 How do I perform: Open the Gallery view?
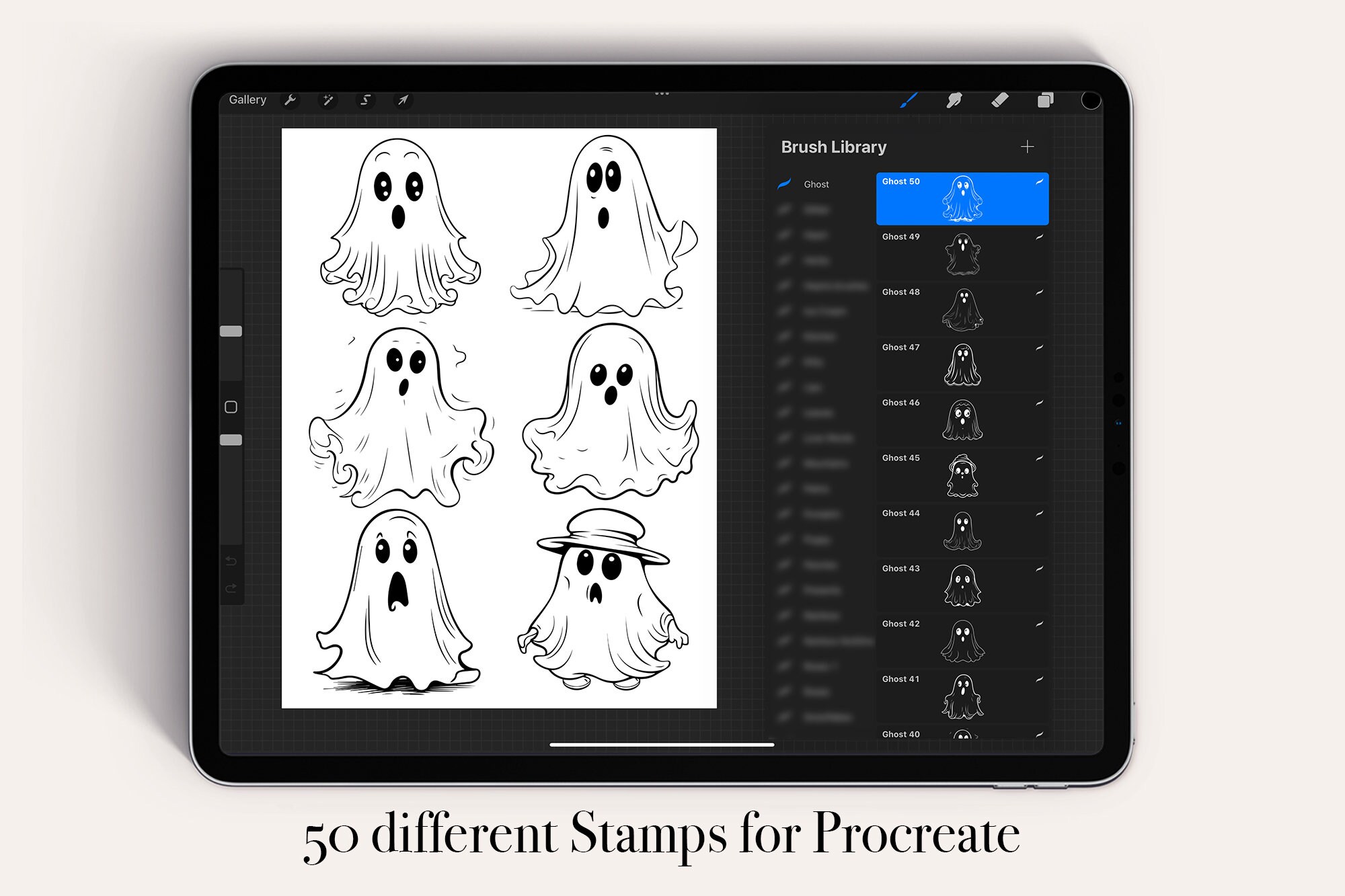pyautogui.click(x=247, y=99)
